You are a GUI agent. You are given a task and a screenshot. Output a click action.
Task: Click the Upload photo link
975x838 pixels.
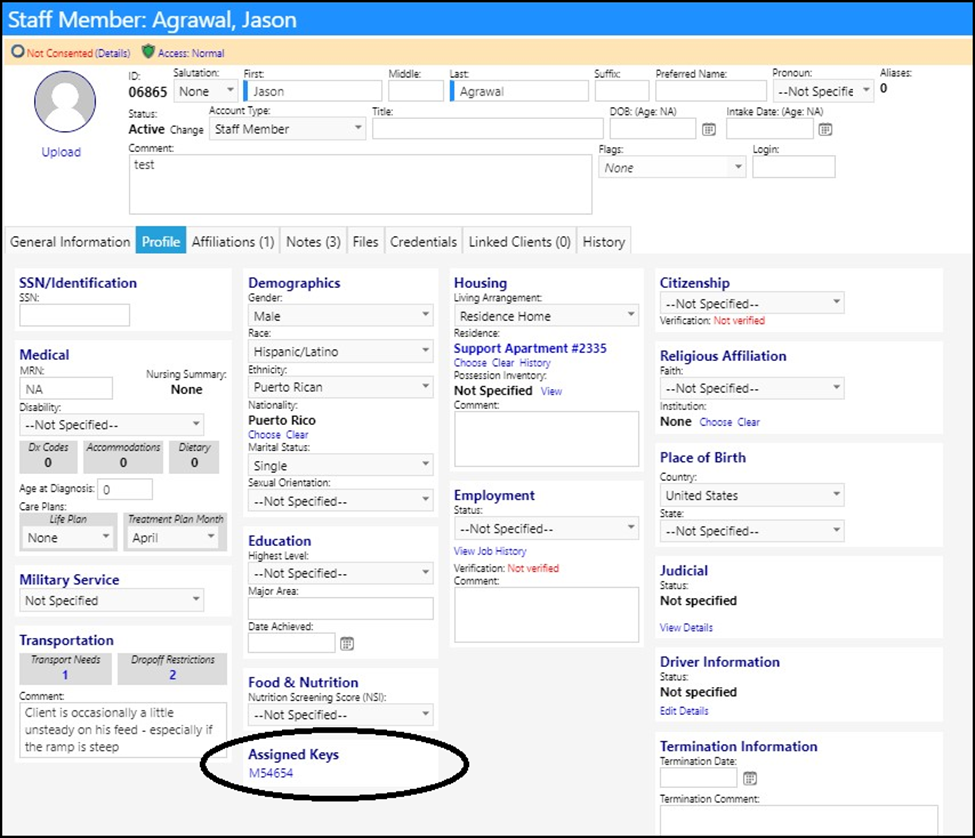tap(61, 152)
